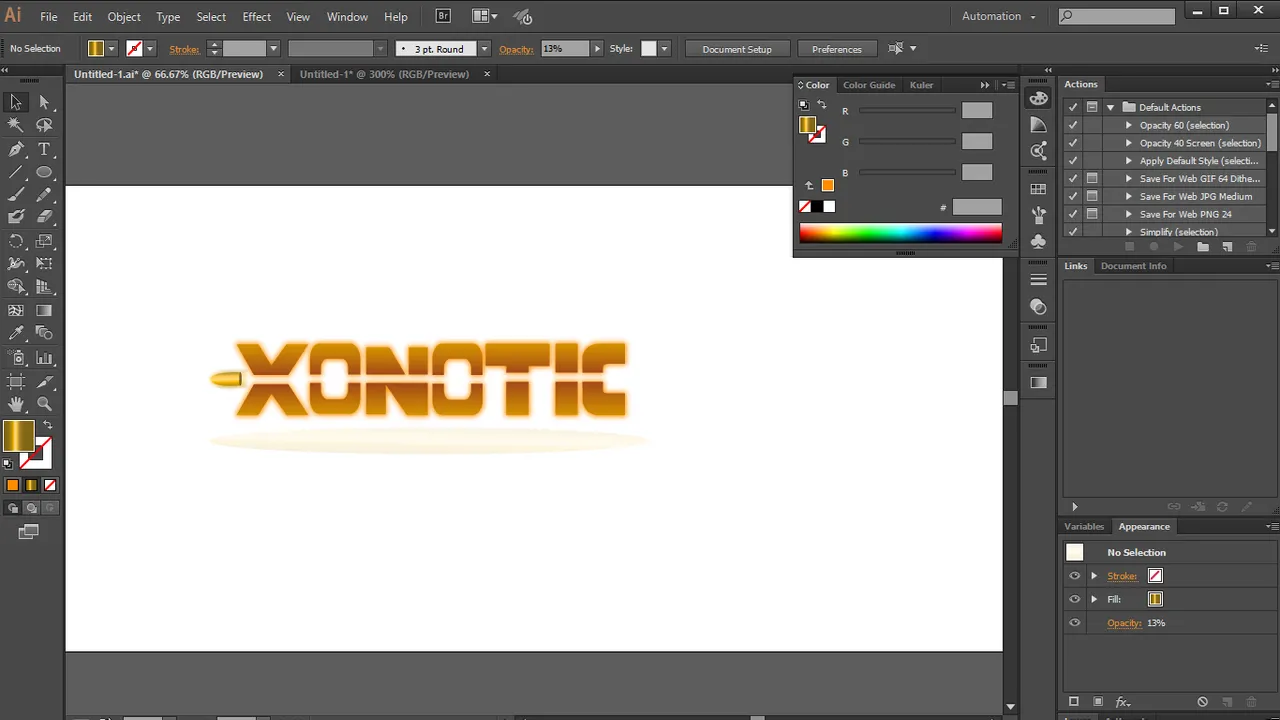The height and width of the screenshot is (720, 1280).
Task: Open the Swatches panel icon in dock
Action: (1039, 188)
